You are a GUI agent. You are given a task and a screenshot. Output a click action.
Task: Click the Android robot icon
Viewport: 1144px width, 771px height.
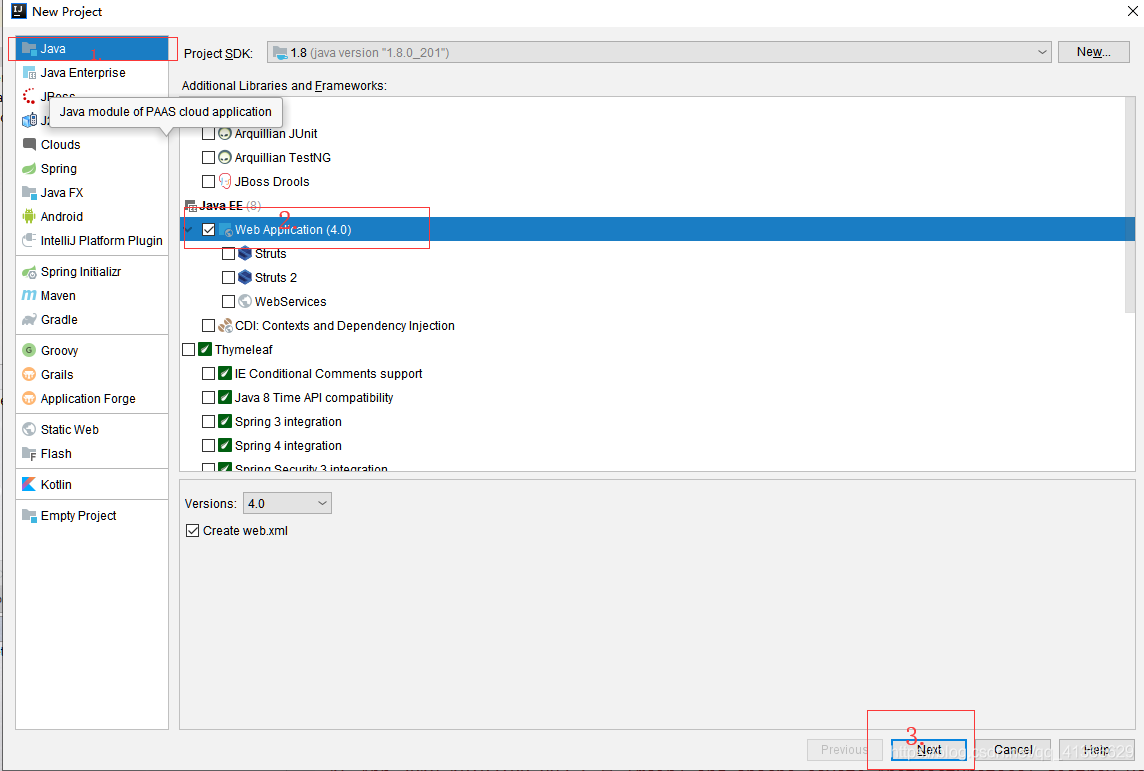click(x=29, y=217)
